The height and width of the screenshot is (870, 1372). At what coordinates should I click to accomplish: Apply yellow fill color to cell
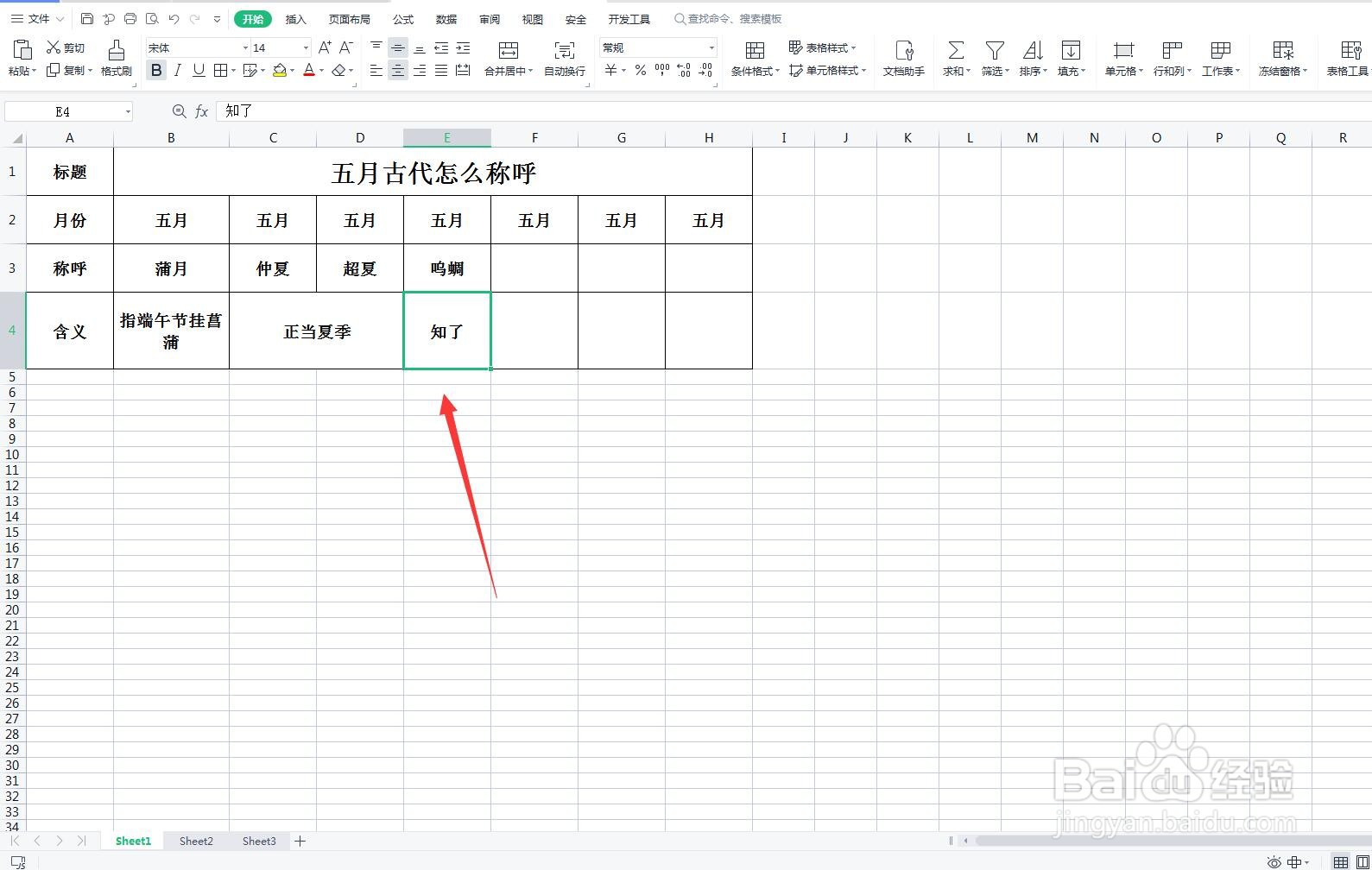tap(280, 70)
